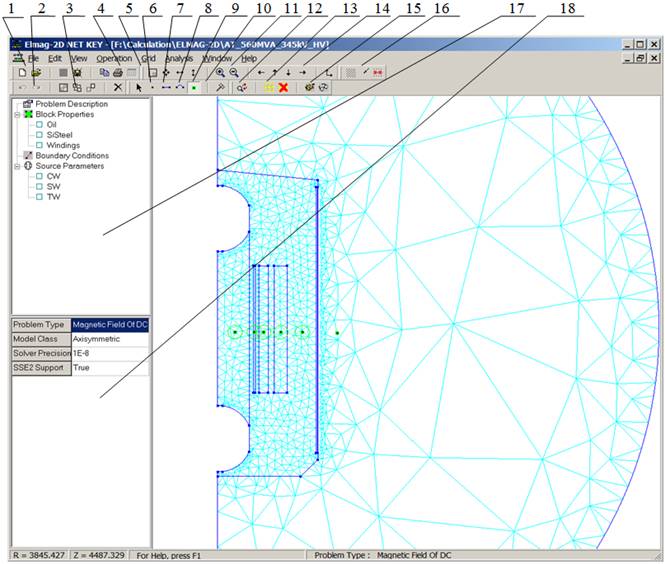Select the arc drawing tool
The height and width of the screenshot is (564, 665).
click(180, 87)
